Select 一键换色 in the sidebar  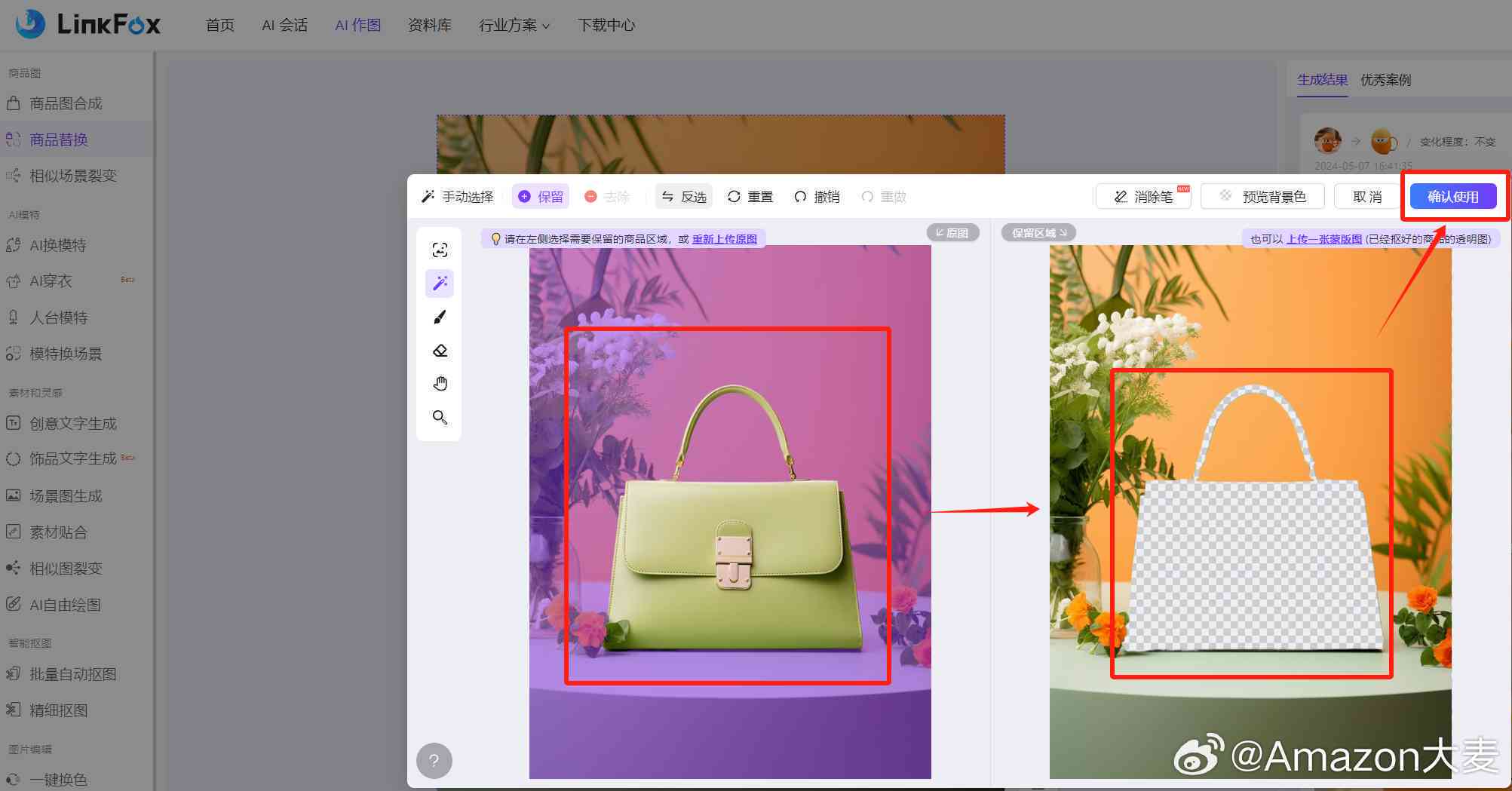[x=75, y=779]
